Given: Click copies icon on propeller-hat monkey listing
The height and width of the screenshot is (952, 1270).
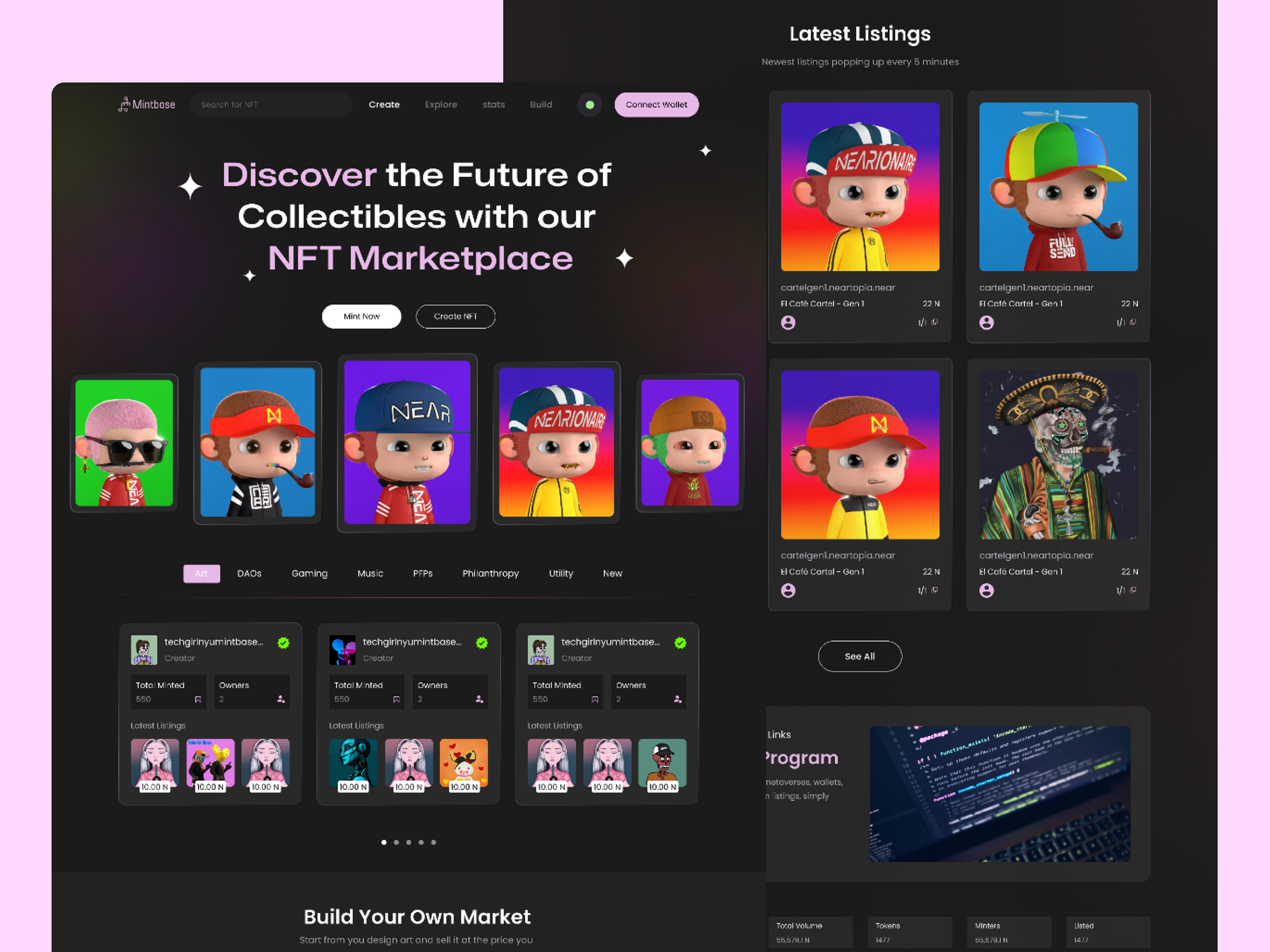Looking at the screenshot, I should pyautogui.click(x=1132, y=322).
